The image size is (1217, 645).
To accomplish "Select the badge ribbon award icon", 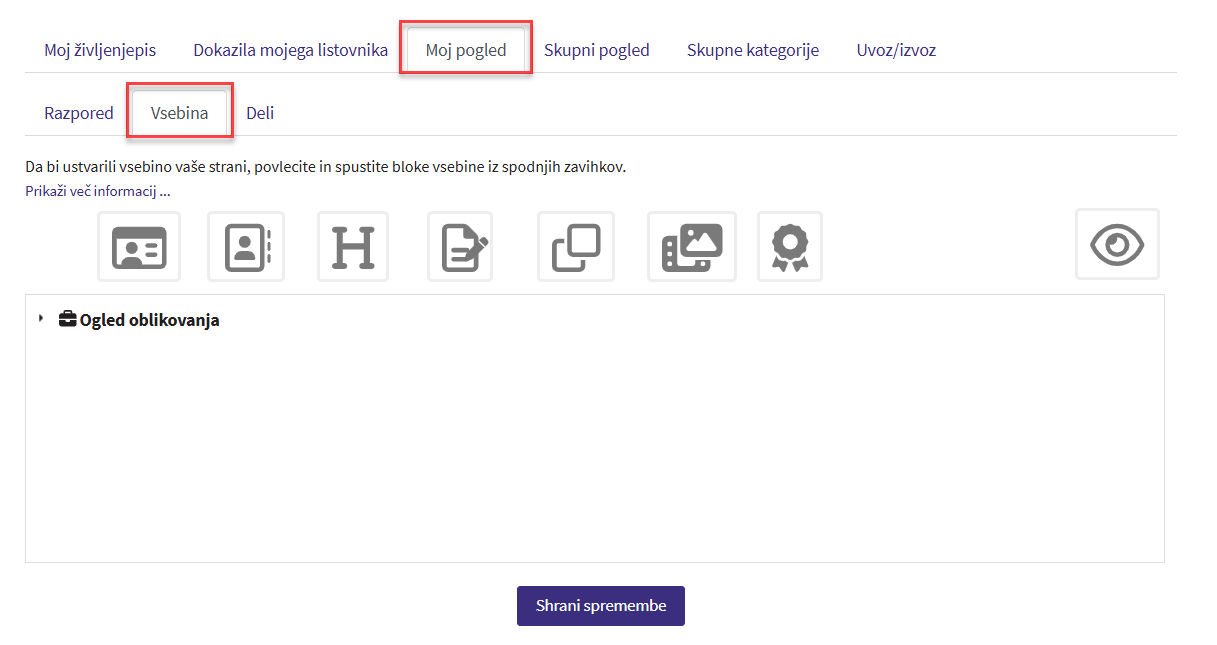I will [x=790, y=247].
